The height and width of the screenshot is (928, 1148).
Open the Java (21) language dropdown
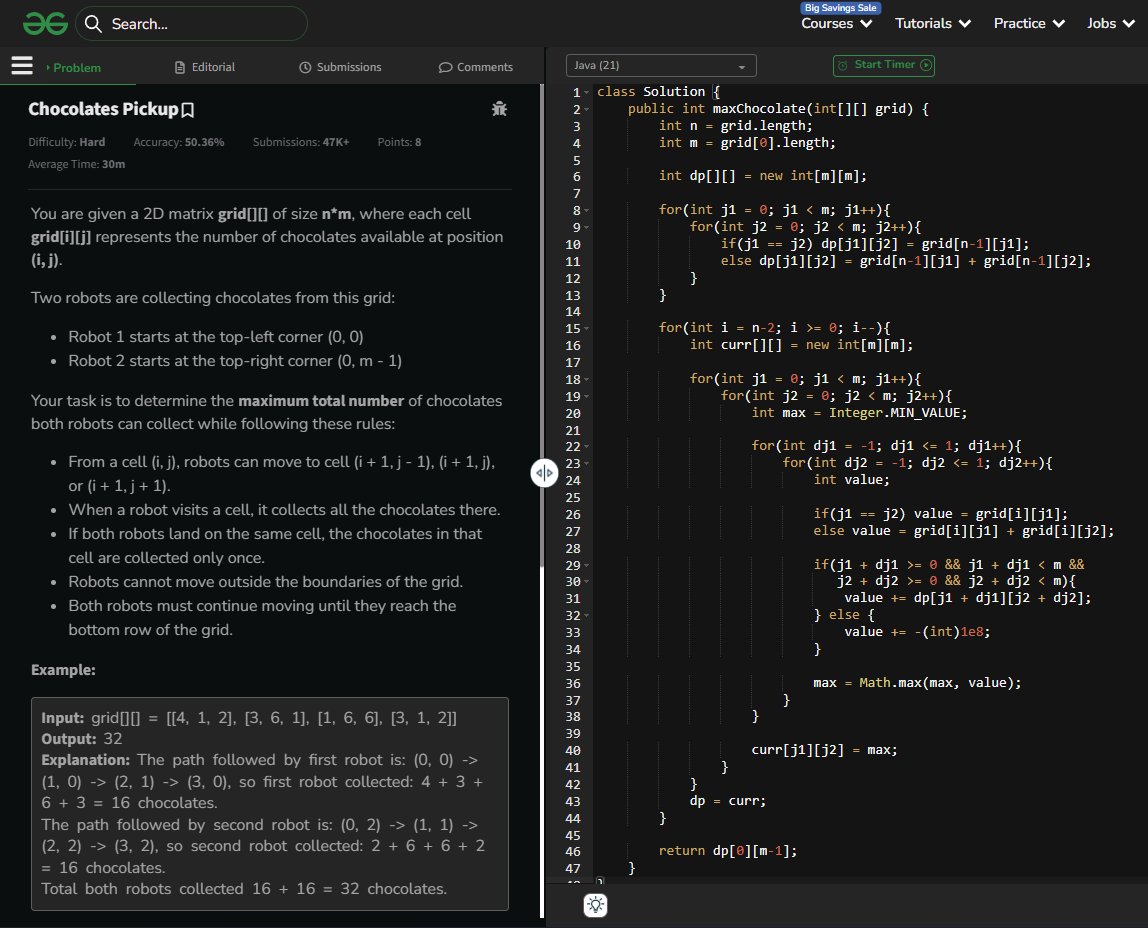(661, 66)
